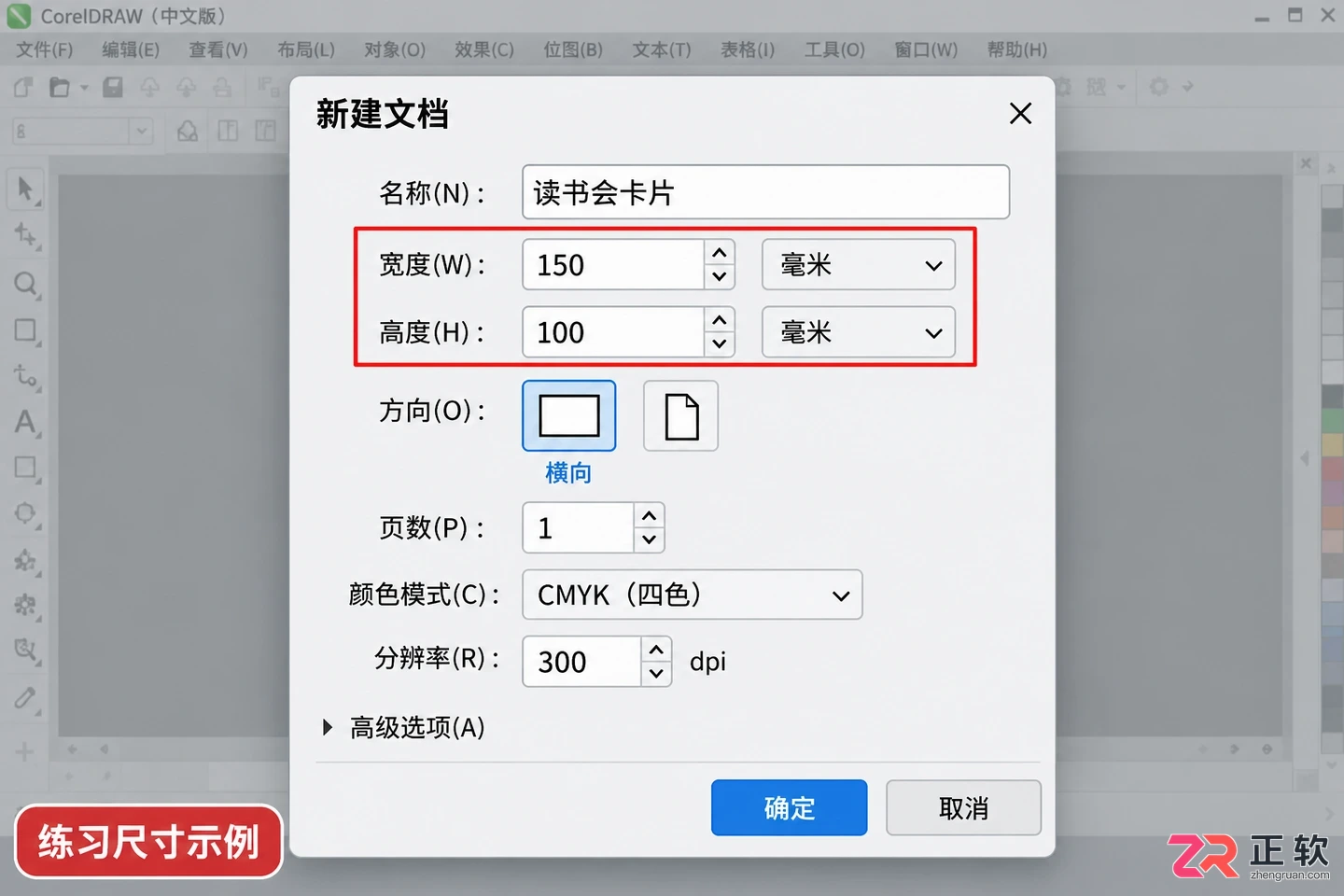The image size is (1344, 896).
Task: Open the dropdown arrow beside Open folder icon
Action: (x=84, y=87)
